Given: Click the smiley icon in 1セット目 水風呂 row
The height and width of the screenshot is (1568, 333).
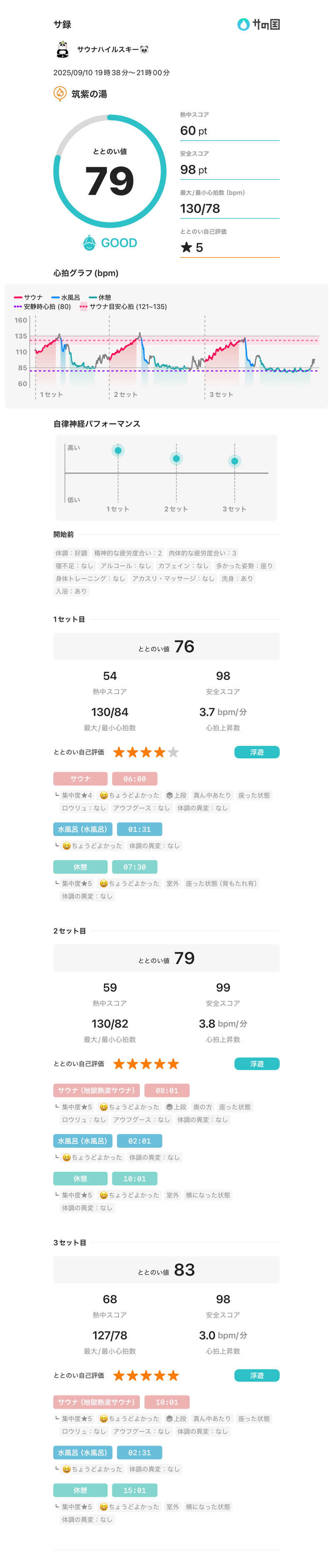Looking at the screenshot, I should point(66,846).
